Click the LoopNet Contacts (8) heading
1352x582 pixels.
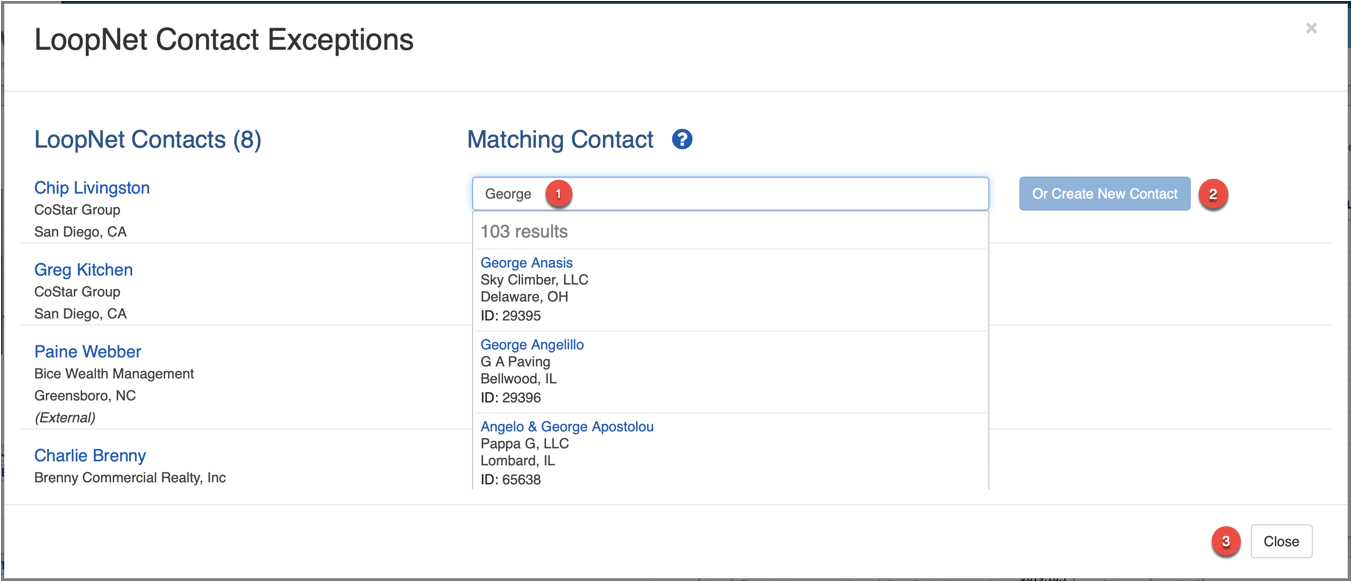pyautogui.click(x=148, y=140)
